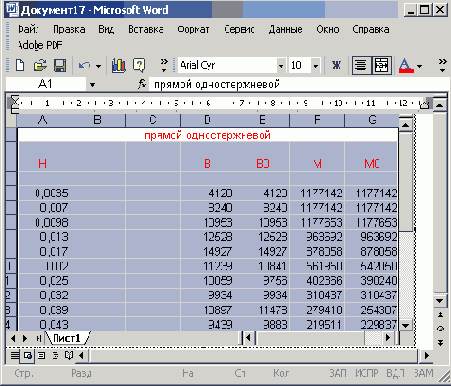This screenshot has width=451, height=386.
Task: Click Previous Page double-arrow button
Action: pos(440,314)
